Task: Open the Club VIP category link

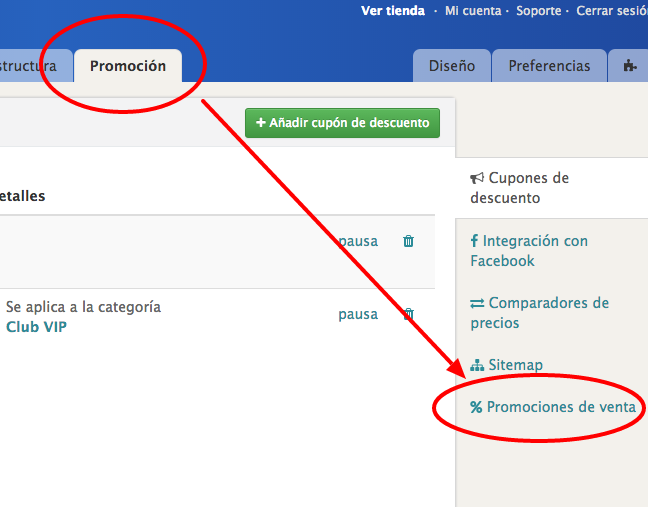Action: coord(36,327)
